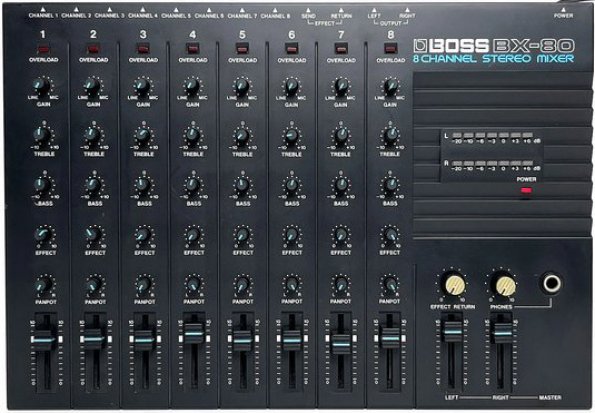Click channel number 7 heading
595x413 pixels.
click(x=341, y=35)
